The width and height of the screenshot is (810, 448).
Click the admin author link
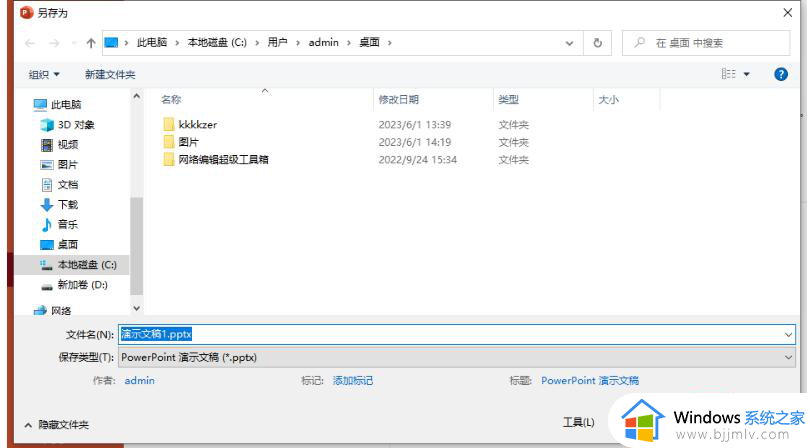click(139, 381)
